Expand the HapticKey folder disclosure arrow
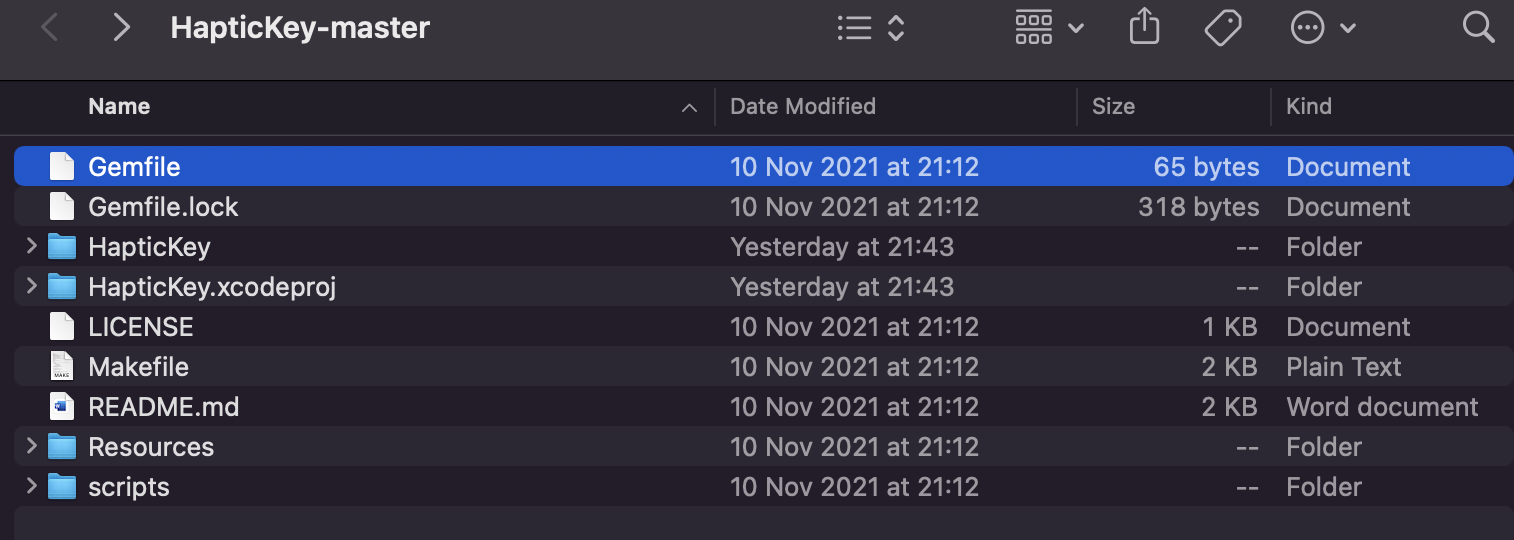The height and width of the screenshot is (540, 1514). pyautogui.click(x=31, y=246)
